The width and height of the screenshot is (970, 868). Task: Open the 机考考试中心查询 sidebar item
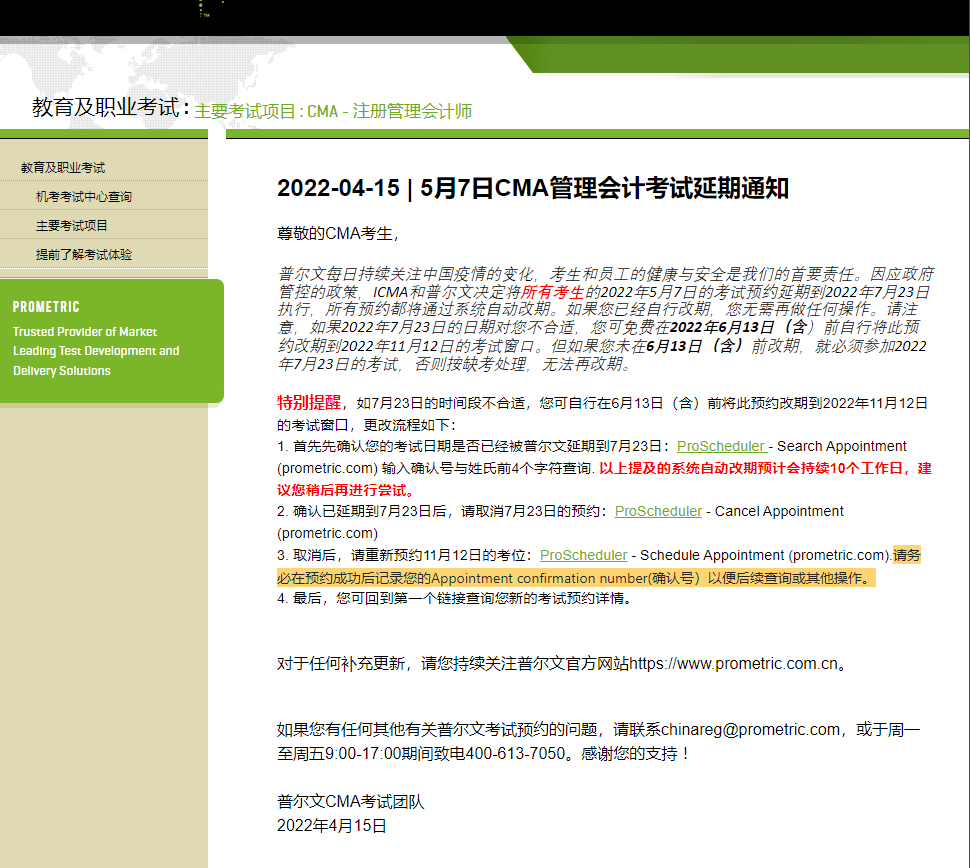tap(84, 197)
